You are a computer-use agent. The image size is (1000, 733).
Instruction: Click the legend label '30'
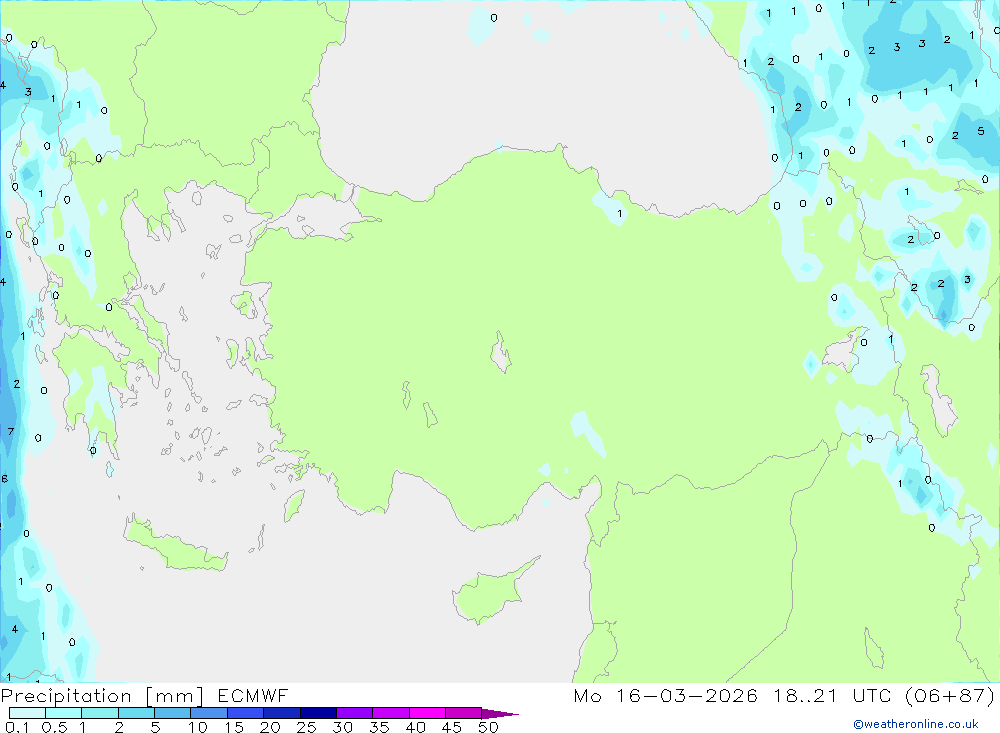click(x=343, y=727)
